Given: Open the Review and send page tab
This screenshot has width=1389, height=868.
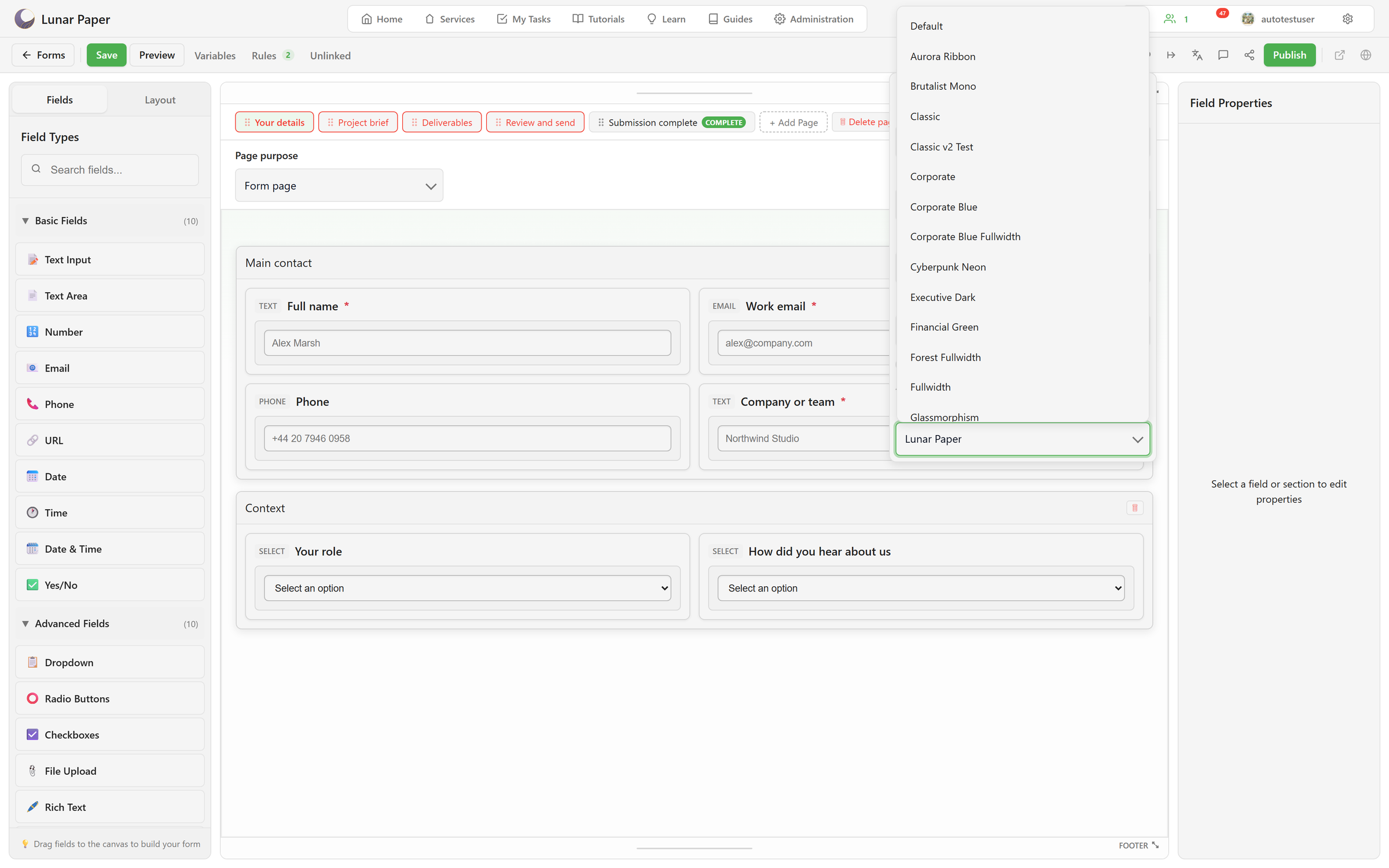Looking at the screenshot, I should tap(535, 122).
